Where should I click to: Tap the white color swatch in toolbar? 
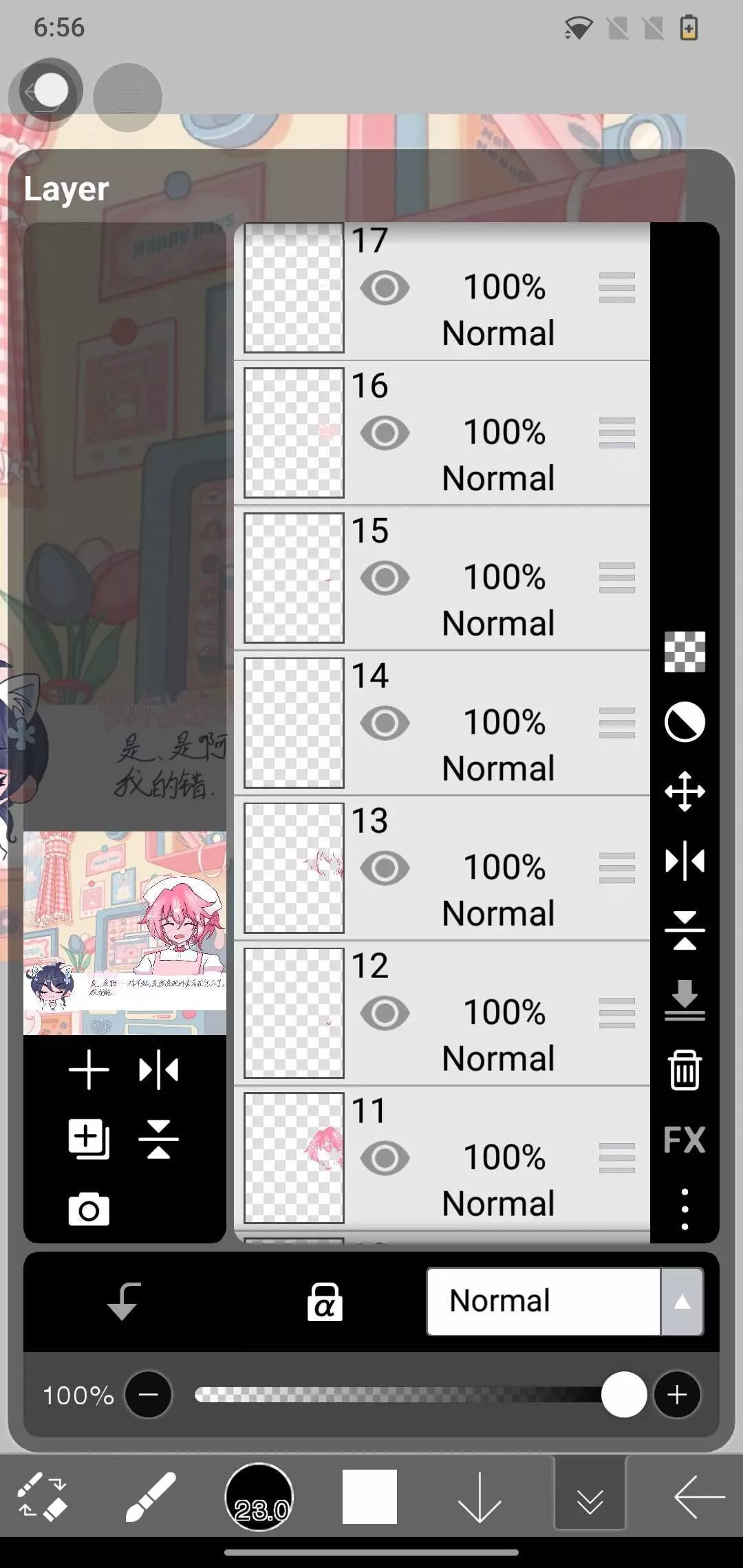pos(369,1496)
